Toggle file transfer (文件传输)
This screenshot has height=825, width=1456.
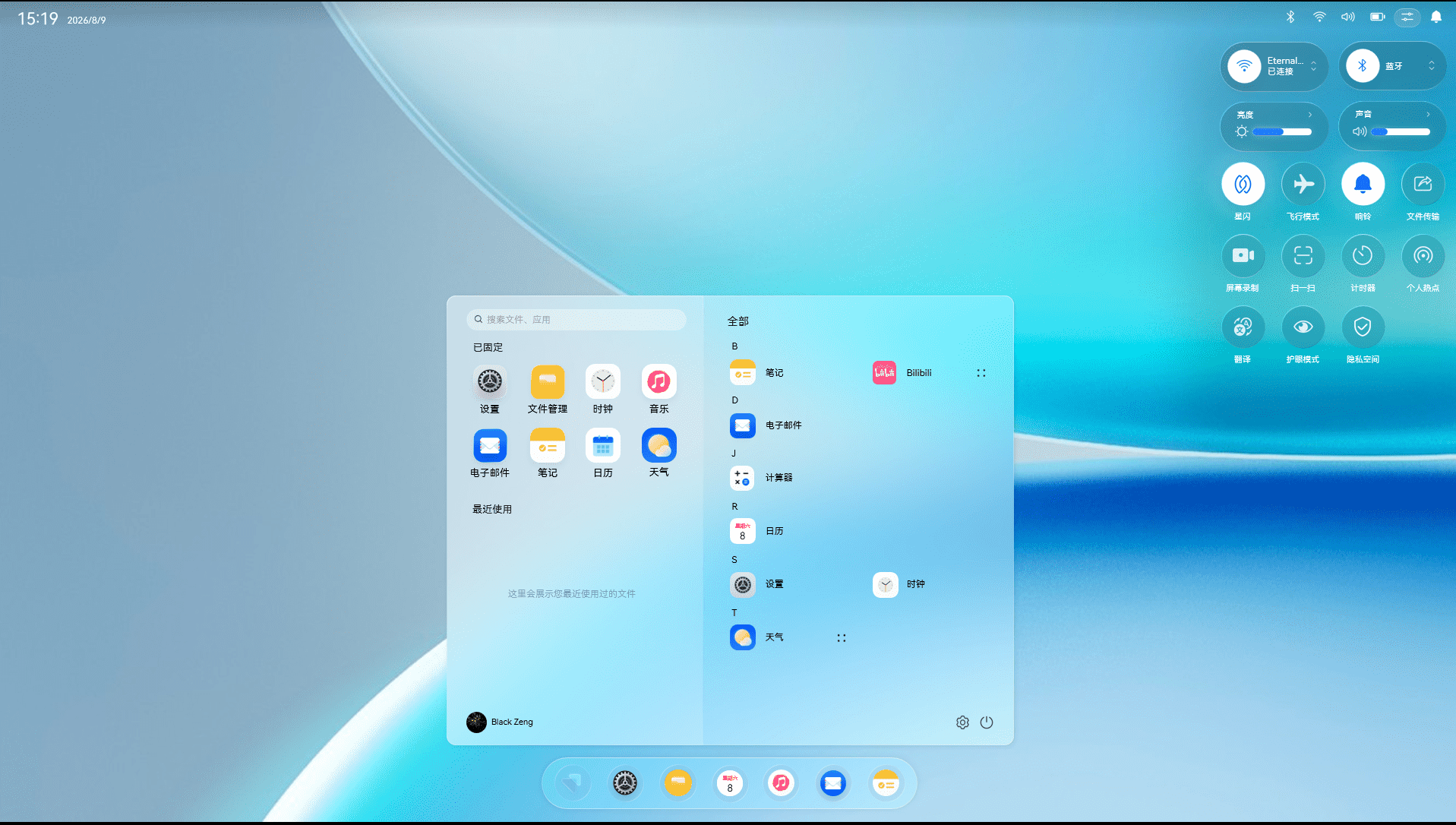1423,184
